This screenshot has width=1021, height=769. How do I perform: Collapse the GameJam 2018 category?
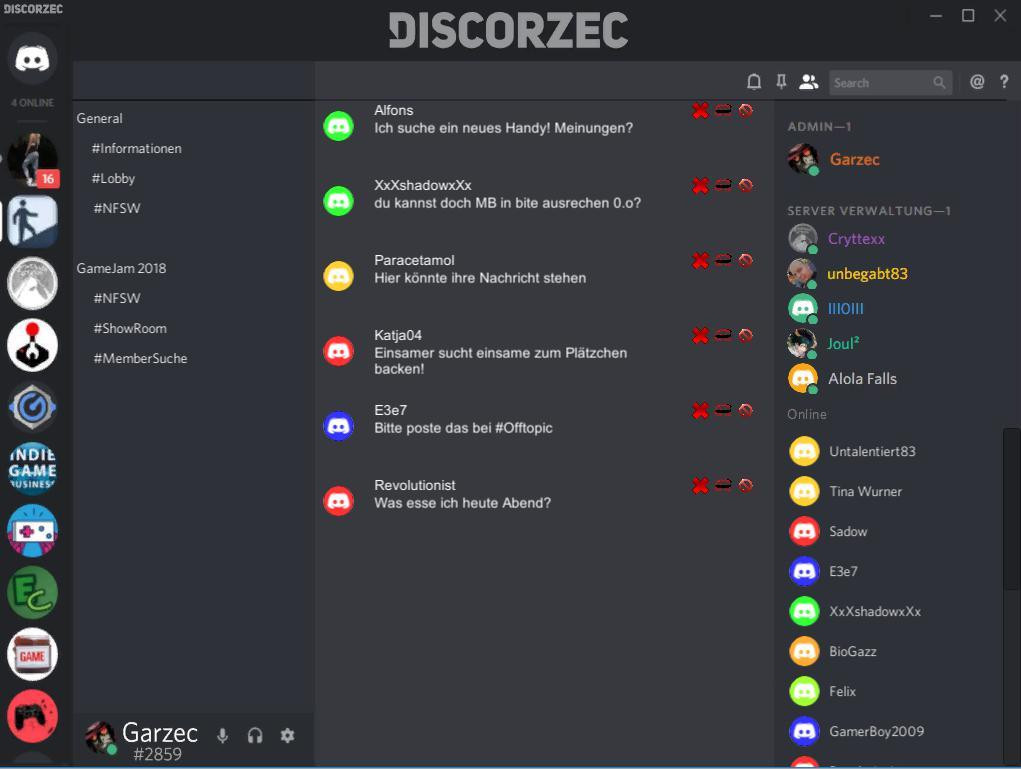pyautogui.click(x=121, y=268)
